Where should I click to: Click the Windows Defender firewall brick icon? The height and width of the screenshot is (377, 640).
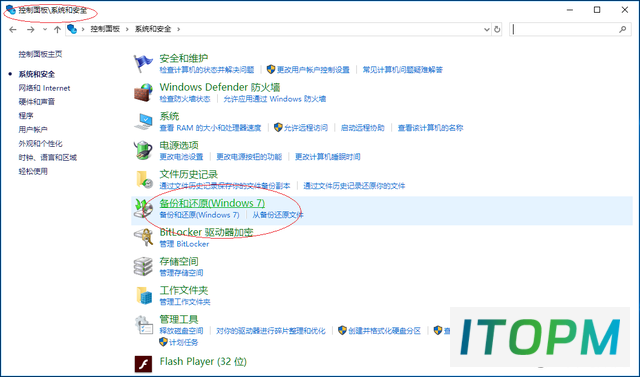143,93
